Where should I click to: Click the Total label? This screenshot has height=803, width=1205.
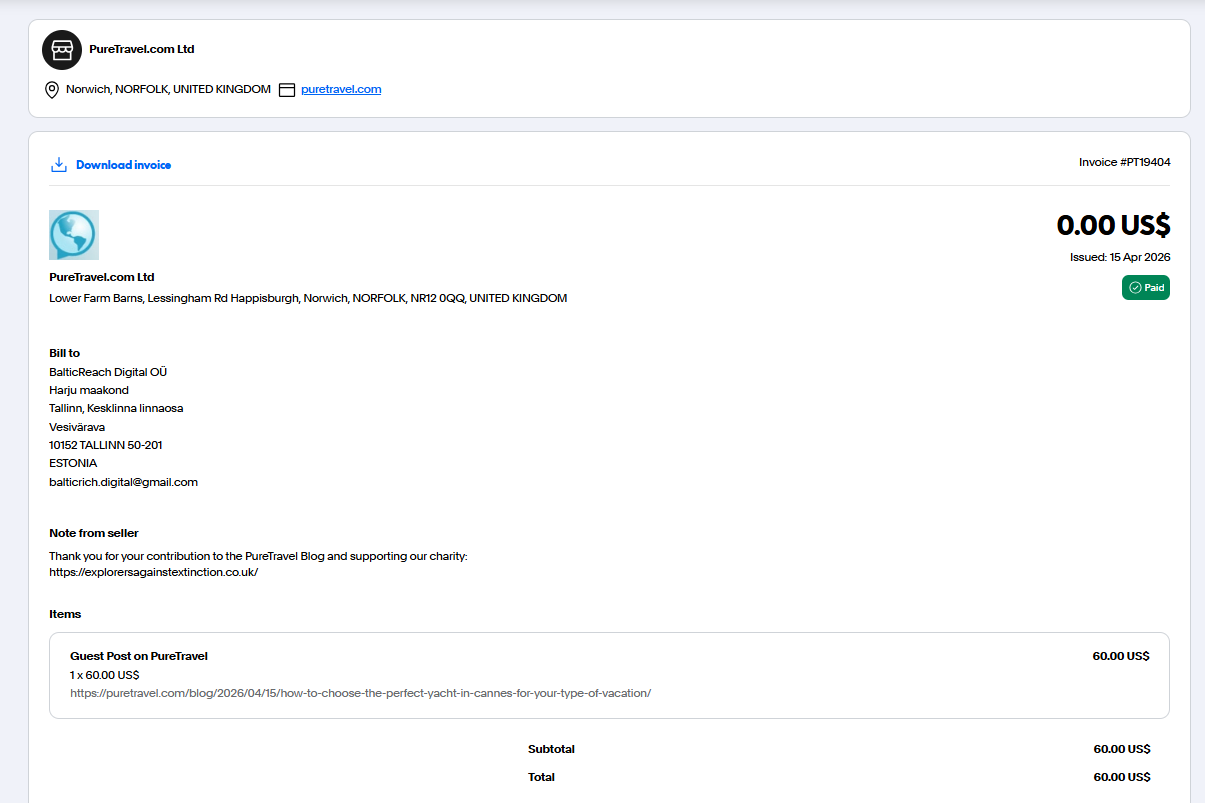541,777
